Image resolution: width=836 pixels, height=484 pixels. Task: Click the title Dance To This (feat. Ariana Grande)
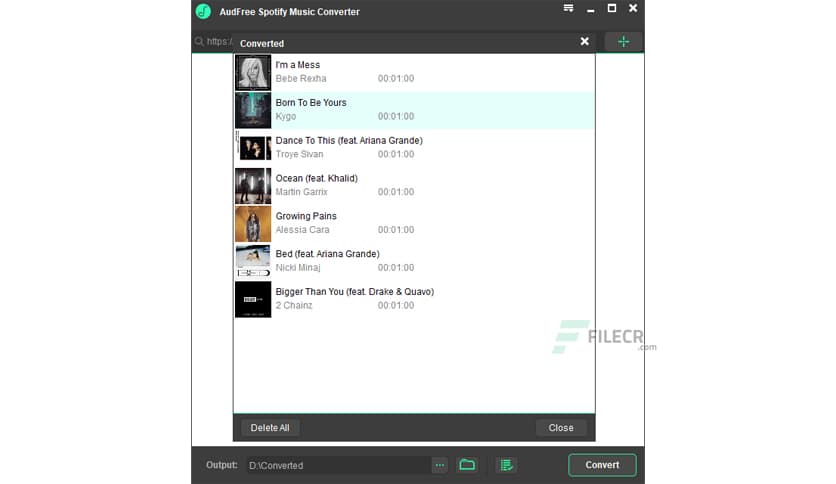[x=349, y=140]
